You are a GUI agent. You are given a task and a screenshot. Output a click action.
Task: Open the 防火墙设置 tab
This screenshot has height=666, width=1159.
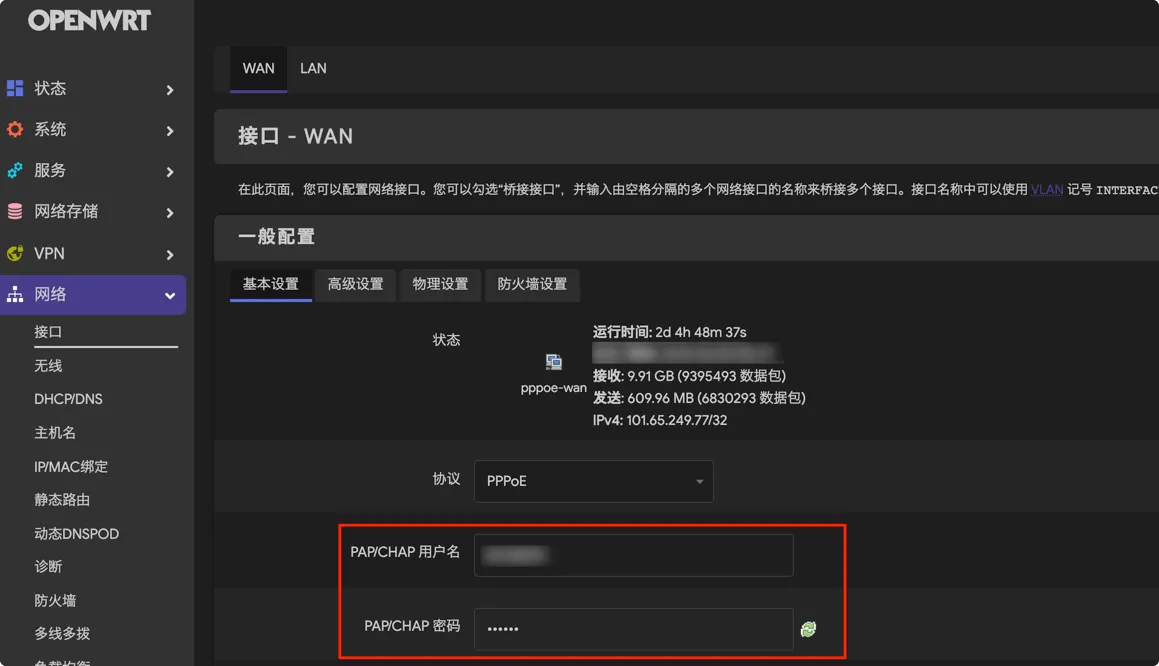click(532, 285)
